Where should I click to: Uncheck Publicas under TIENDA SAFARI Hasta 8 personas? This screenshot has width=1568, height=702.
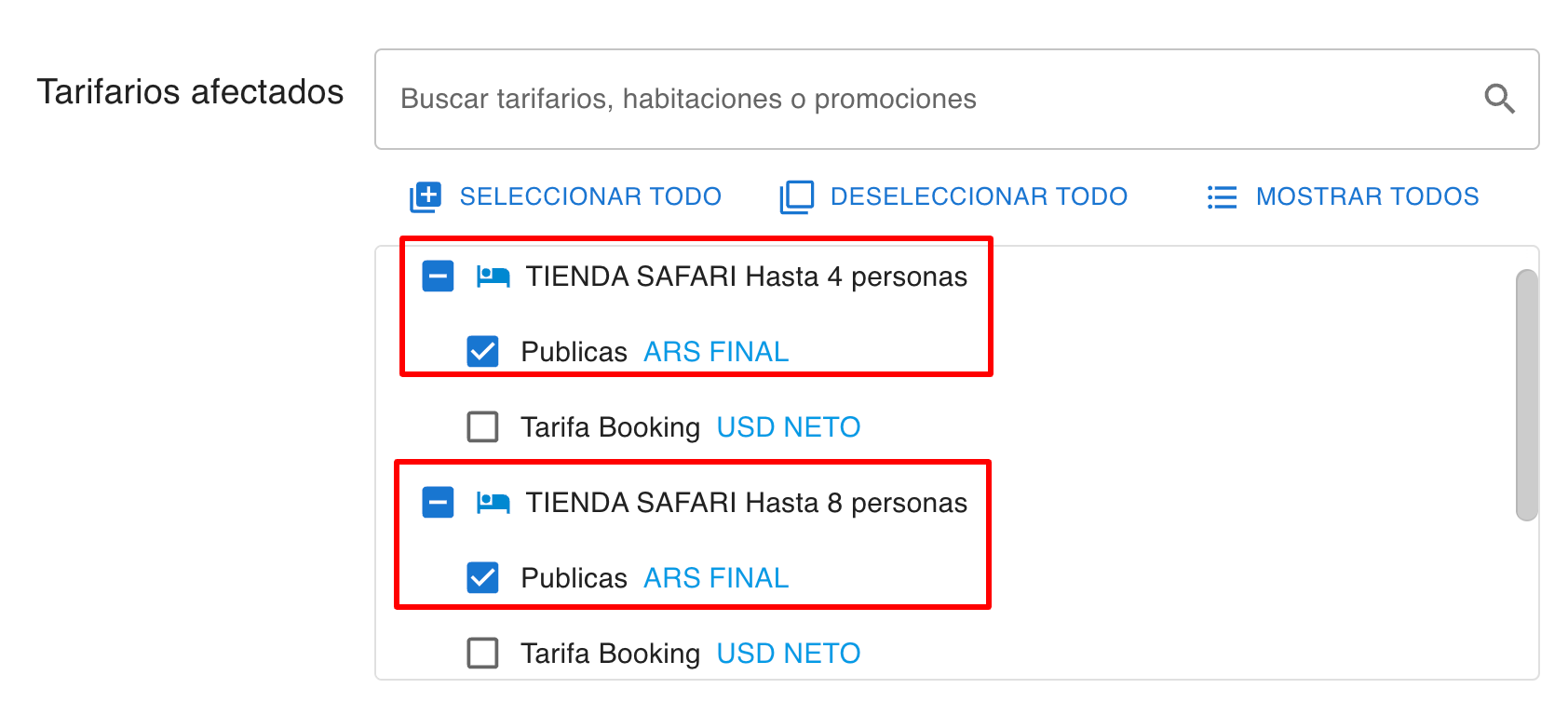(x=481, y=578)
